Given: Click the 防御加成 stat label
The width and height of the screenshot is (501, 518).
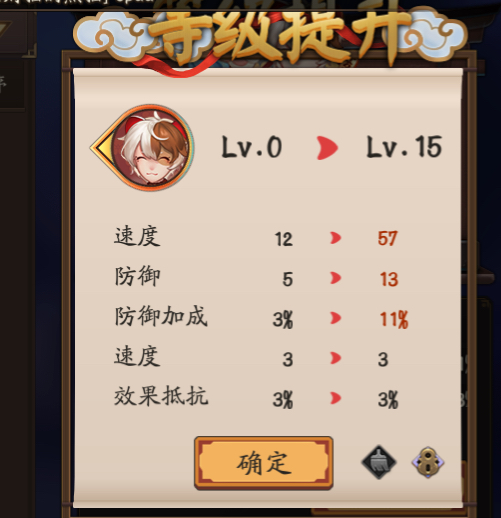Looking at the screenshot, I should (161, 316).
